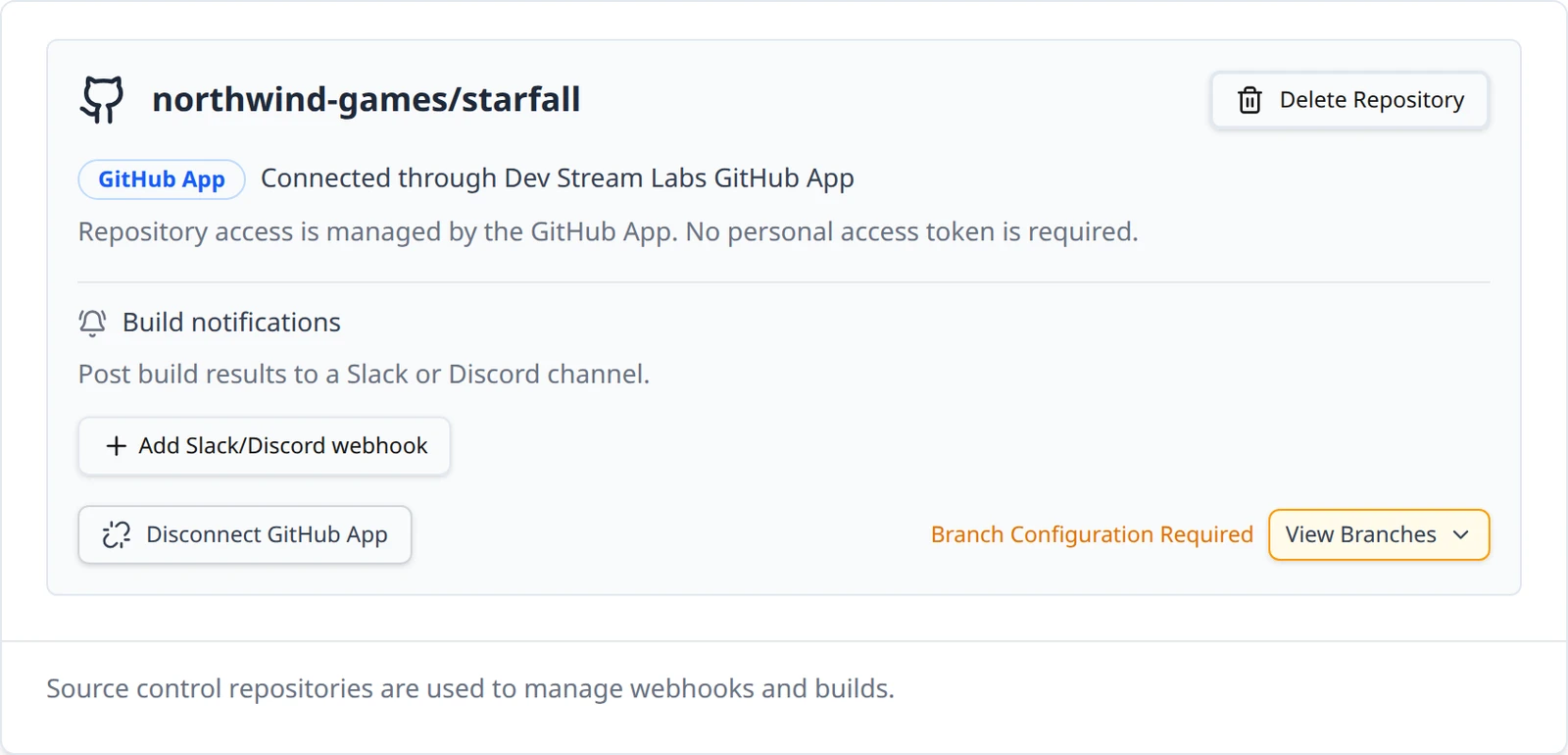Select the northwind-games/starfall repository title
This screenshot has height=755, width=1568.
[367, 100]
